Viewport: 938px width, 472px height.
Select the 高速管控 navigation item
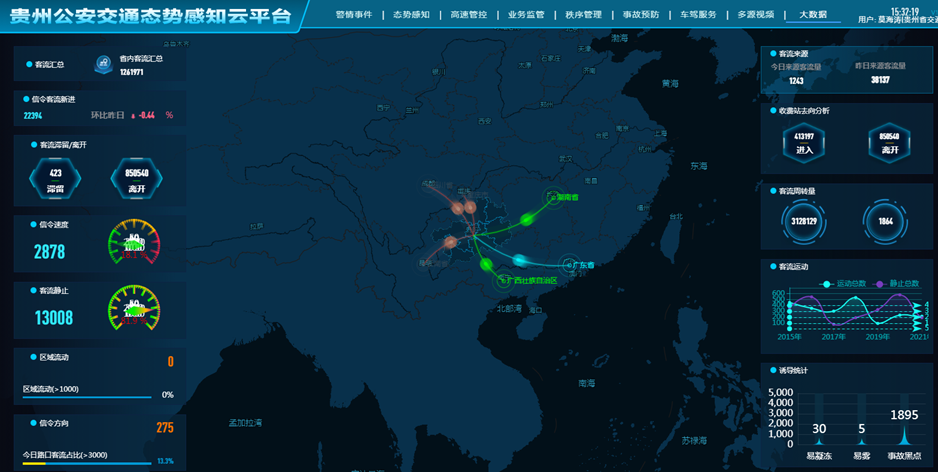click(x=468, y=15)
